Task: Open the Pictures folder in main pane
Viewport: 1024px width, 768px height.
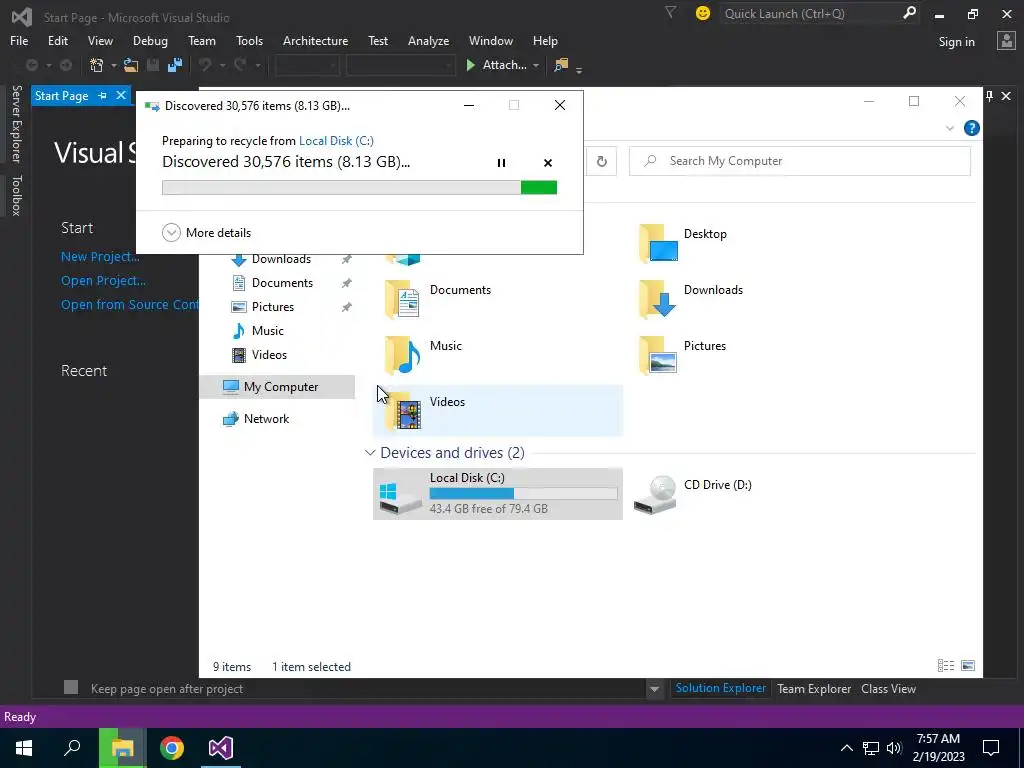Action: pyautogui.click(x=683, y=355)
